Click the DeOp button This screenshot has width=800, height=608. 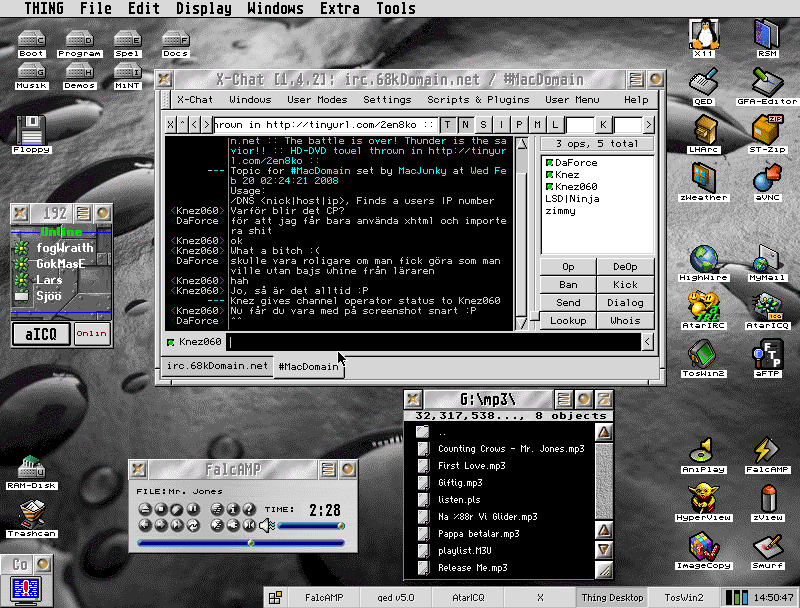625,267
